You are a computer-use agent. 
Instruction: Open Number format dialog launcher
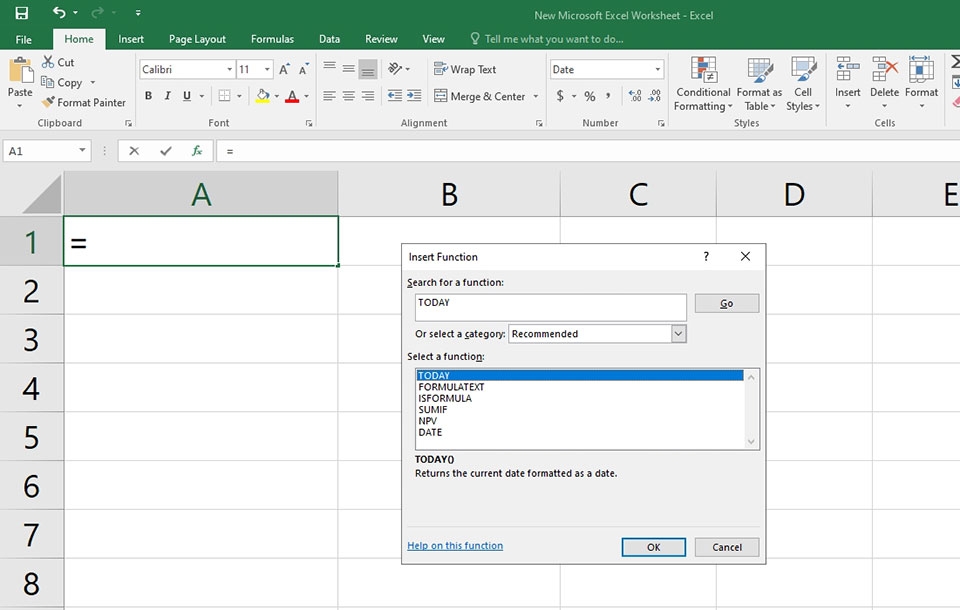(661, 123)
